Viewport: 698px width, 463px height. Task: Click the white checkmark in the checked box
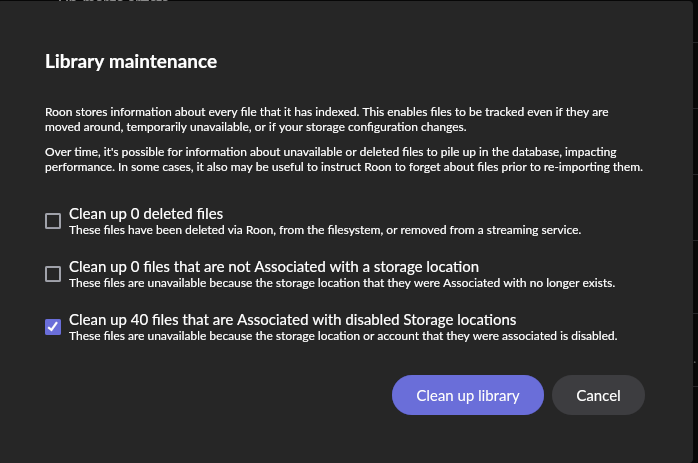point(53,327)
